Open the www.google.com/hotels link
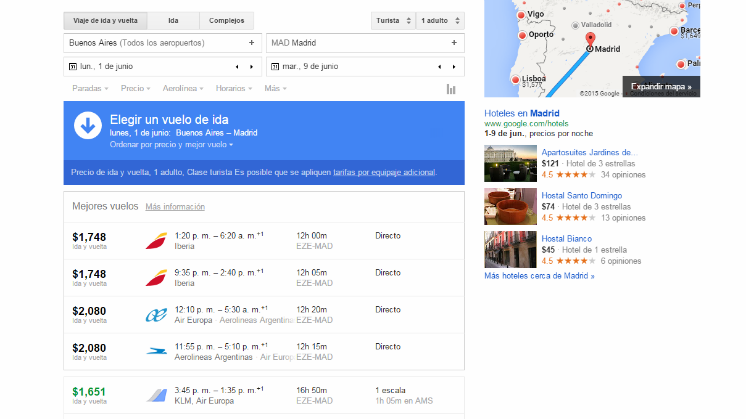 526,124
